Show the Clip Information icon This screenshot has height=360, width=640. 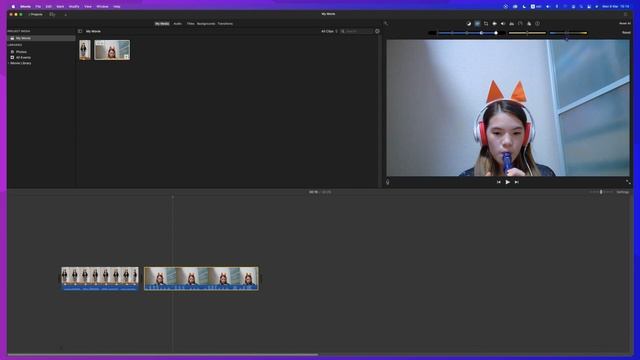[538, 24]
